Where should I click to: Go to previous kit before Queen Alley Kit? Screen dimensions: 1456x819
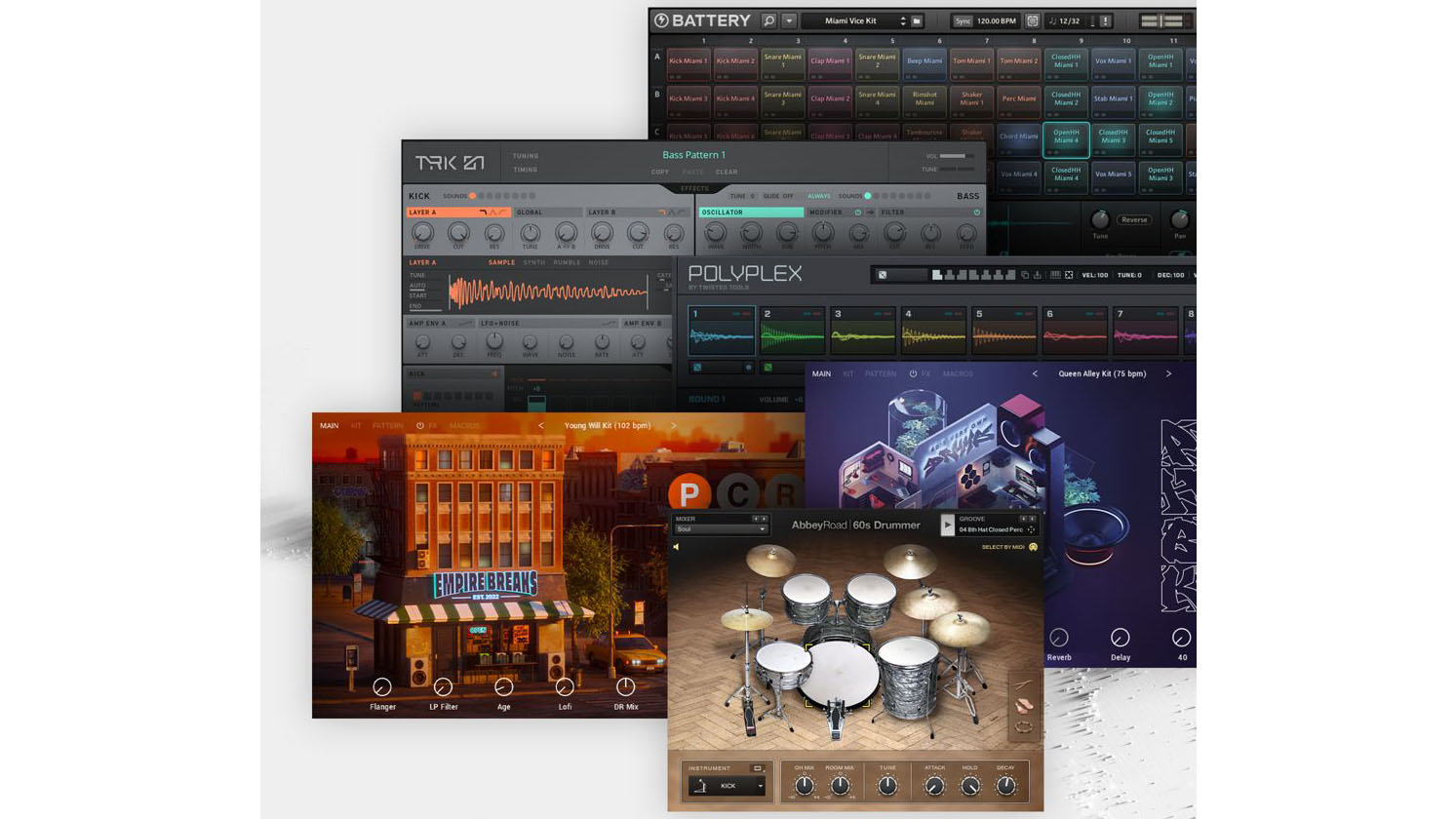pos(1035,373)
